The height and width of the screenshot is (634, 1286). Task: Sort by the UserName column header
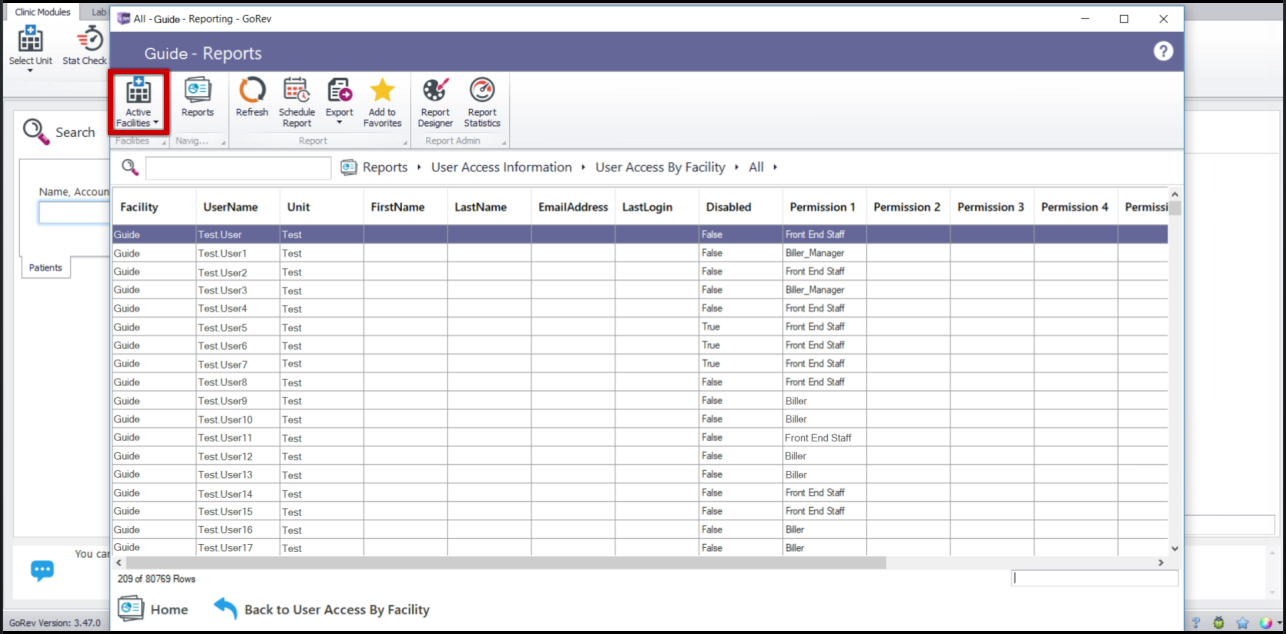coord(238,207)
